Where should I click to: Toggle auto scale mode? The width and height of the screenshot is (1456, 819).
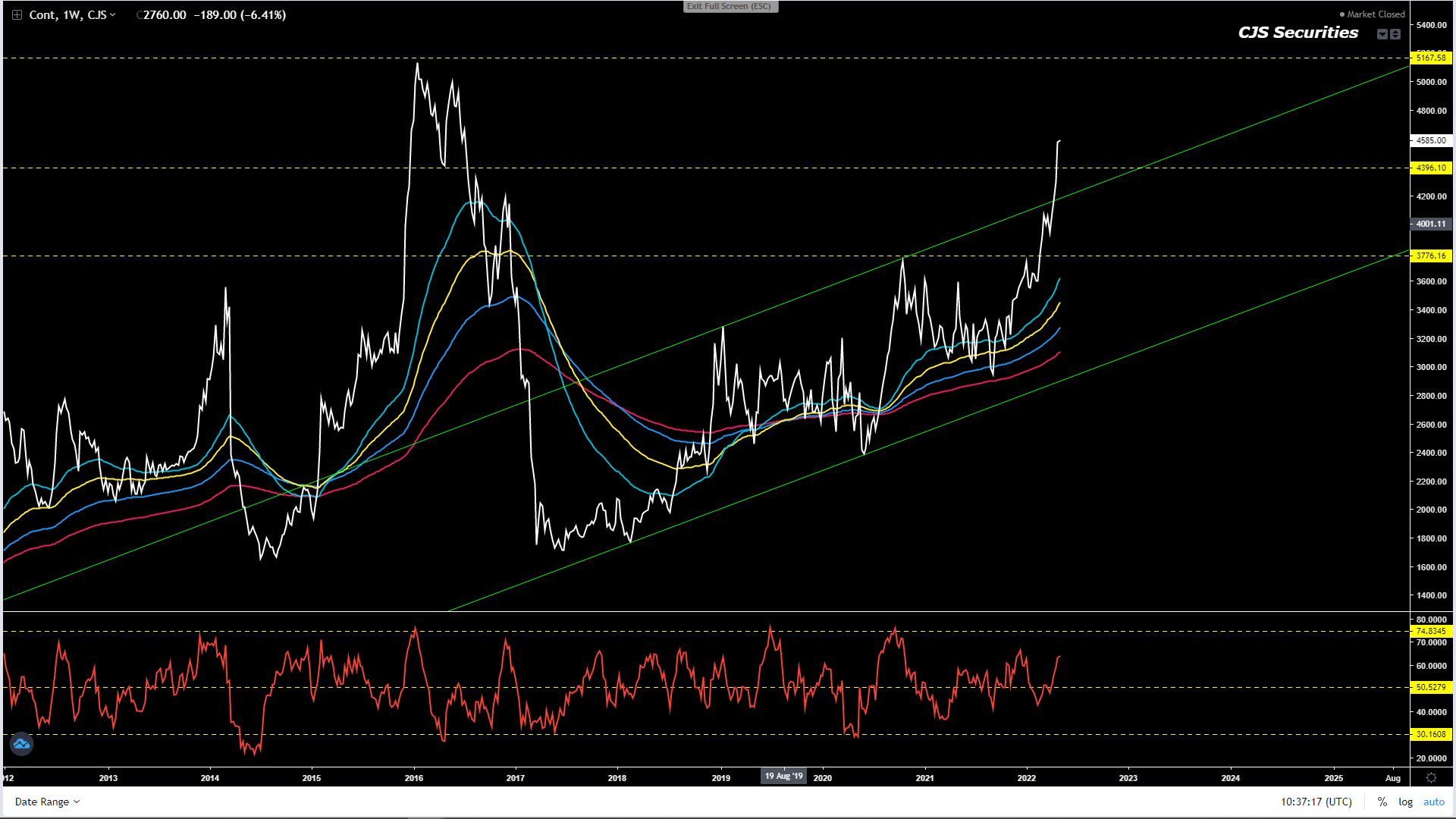point(1433,802)
